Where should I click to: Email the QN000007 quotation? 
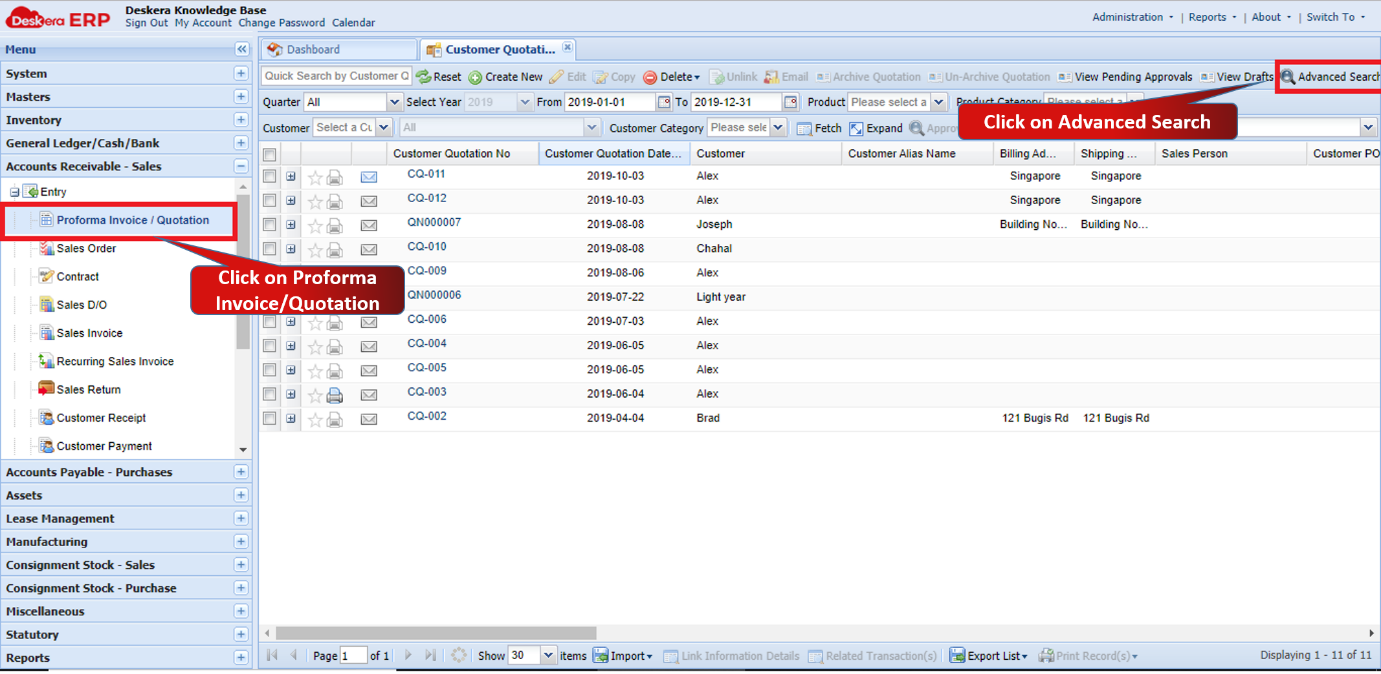tap(369, 225)
